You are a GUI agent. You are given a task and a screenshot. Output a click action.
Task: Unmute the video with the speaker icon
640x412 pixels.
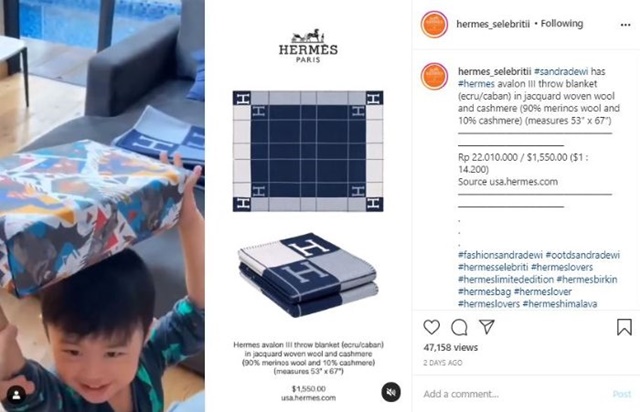[x=391, y=392]
